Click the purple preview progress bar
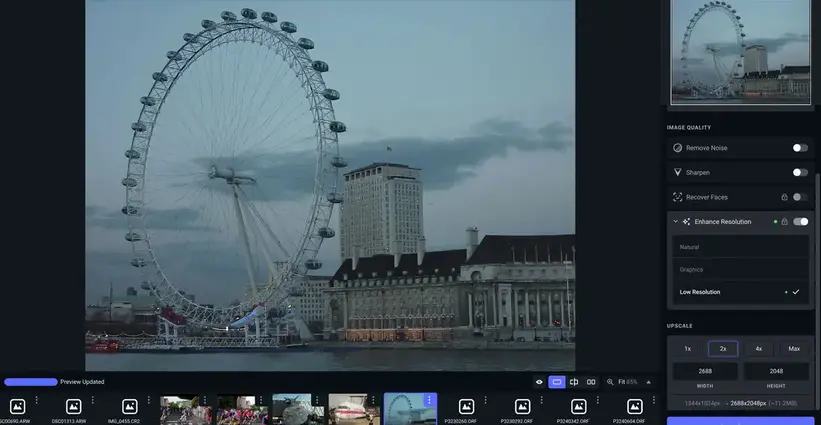 (x=30, y=382)
